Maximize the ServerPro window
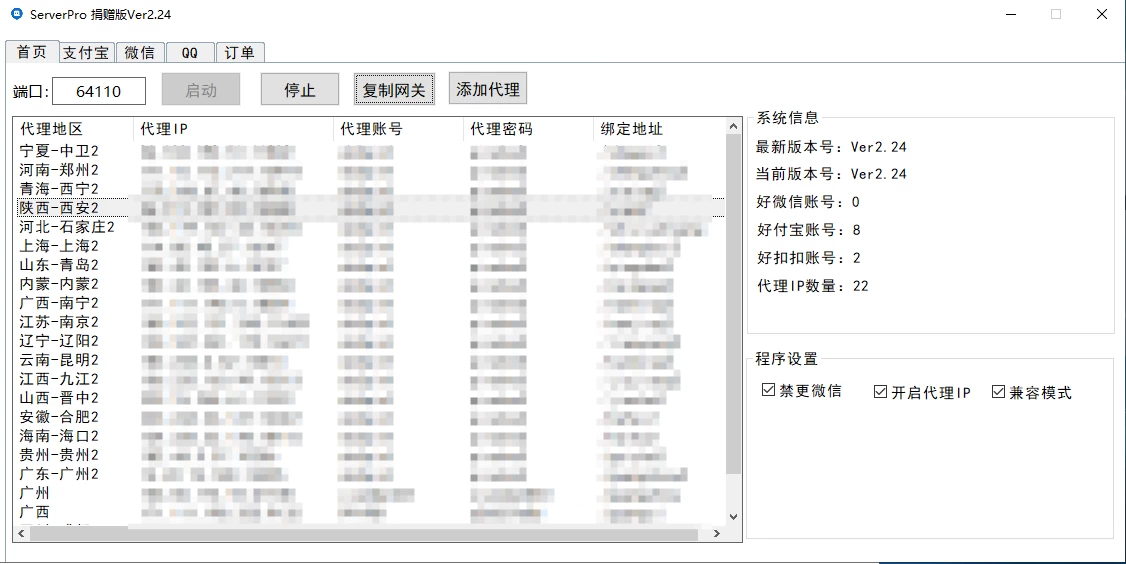This screenshot has width=1126, height=564. point(1056,14)
